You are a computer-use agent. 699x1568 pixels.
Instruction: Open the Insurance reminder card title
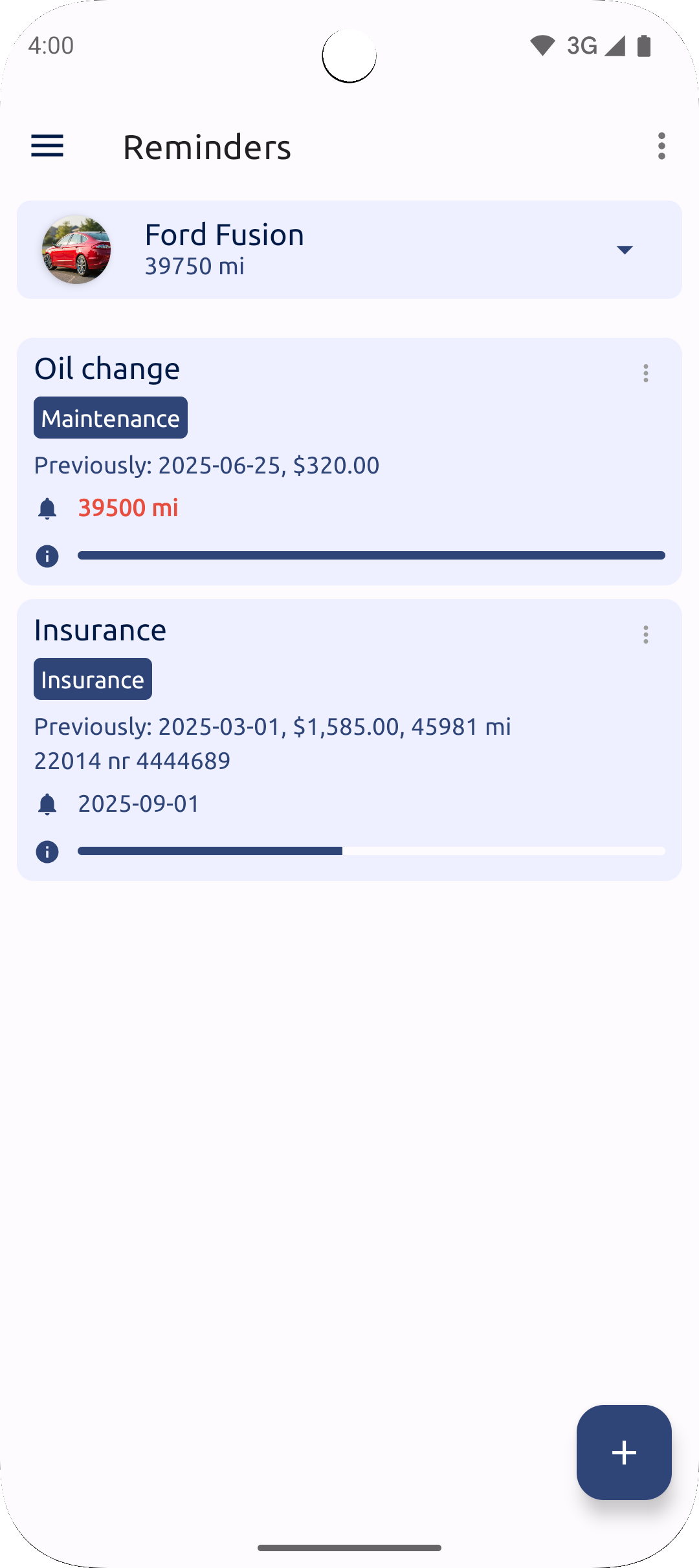(x=100, y=630)
